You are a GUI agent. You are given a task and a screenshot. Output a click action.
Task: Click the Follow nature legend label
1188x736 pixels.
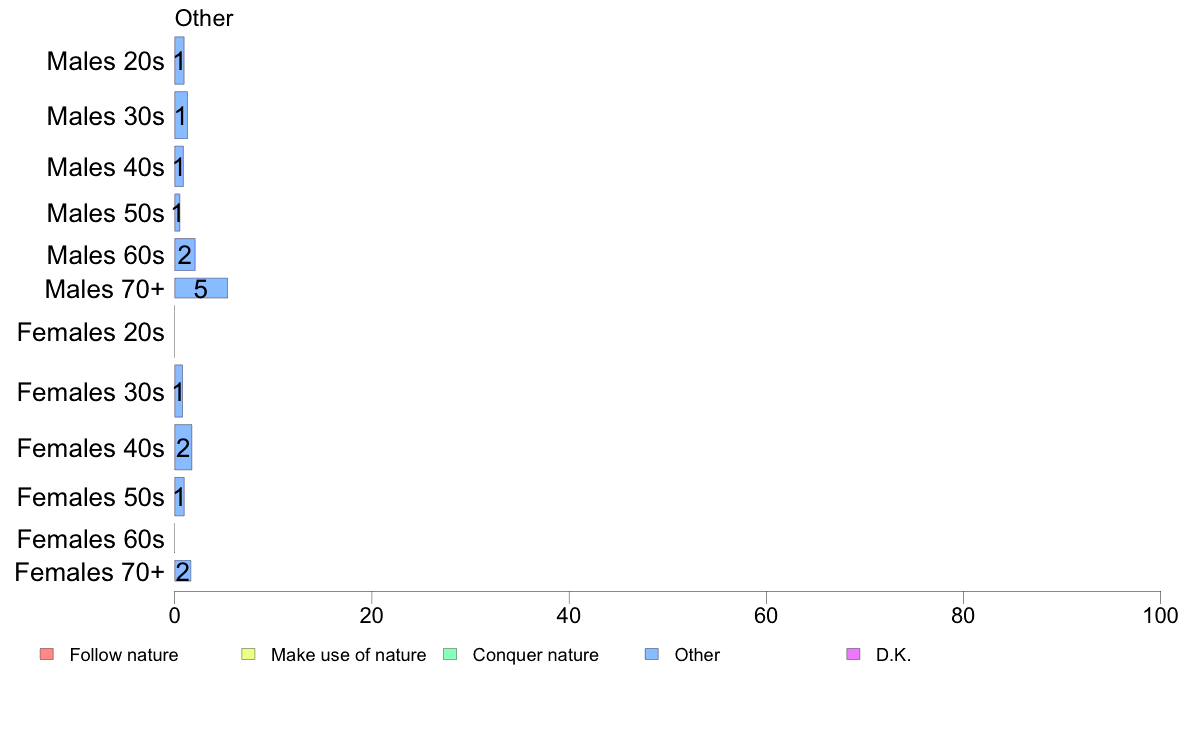(x=123, y=655)
